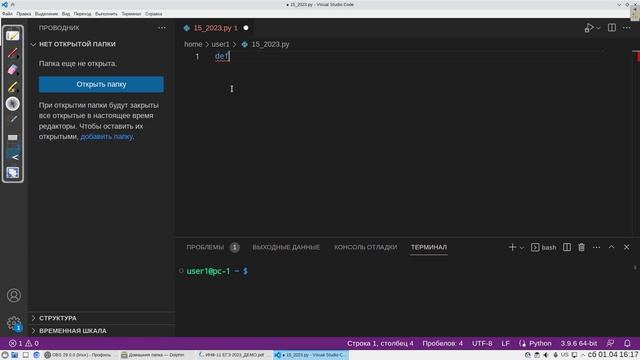This screenshot has height=360, width=640.
Task: Open the Переход menu
Action: click(82, 14)
